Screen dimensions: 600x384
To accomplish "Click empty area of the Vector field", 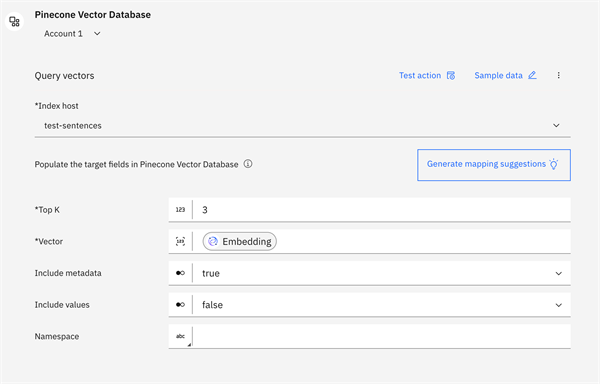I will click(x=423, y=241).
